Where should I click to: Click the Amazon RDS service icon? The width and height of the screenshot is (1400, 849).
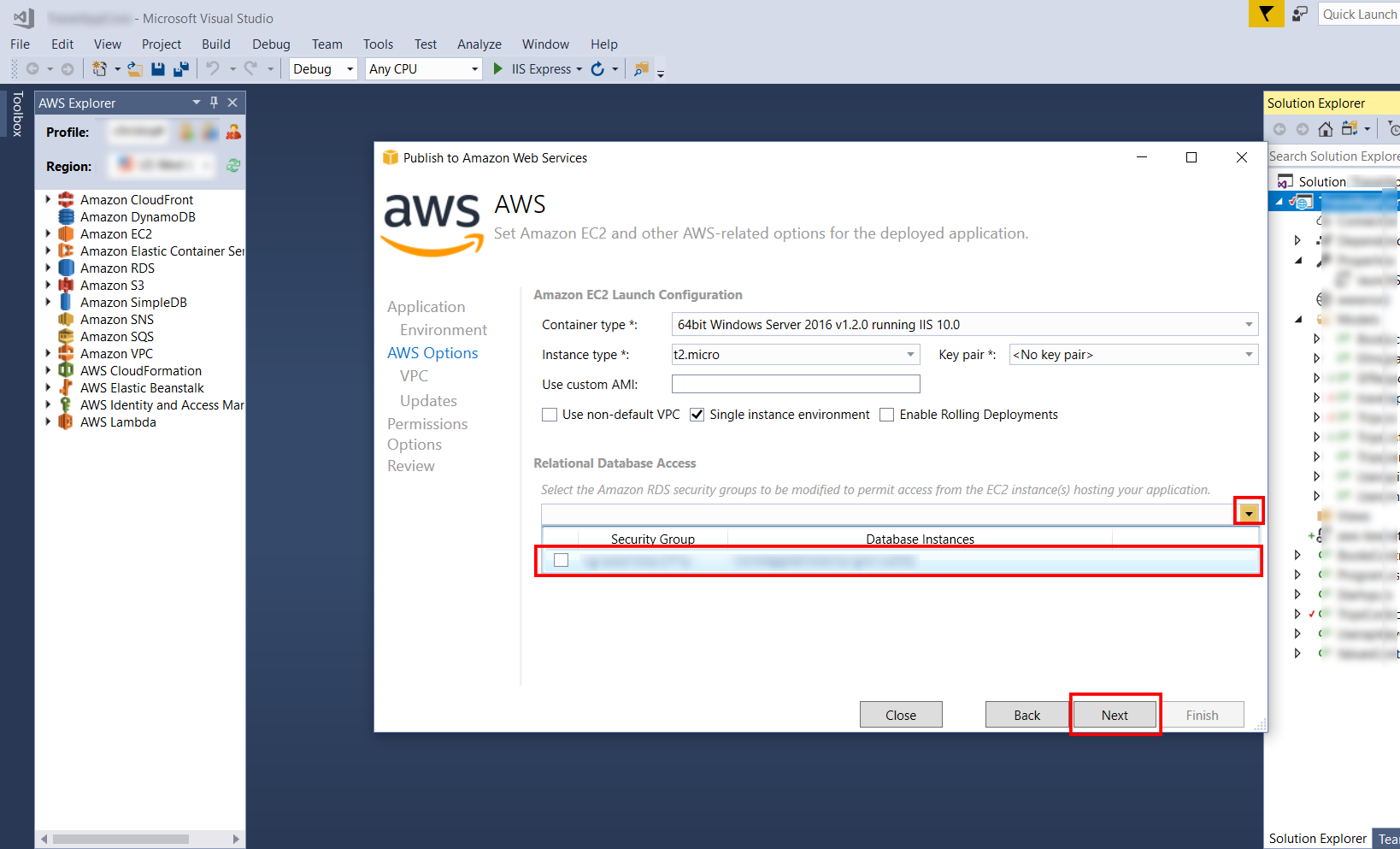click(x=66, y=268)
